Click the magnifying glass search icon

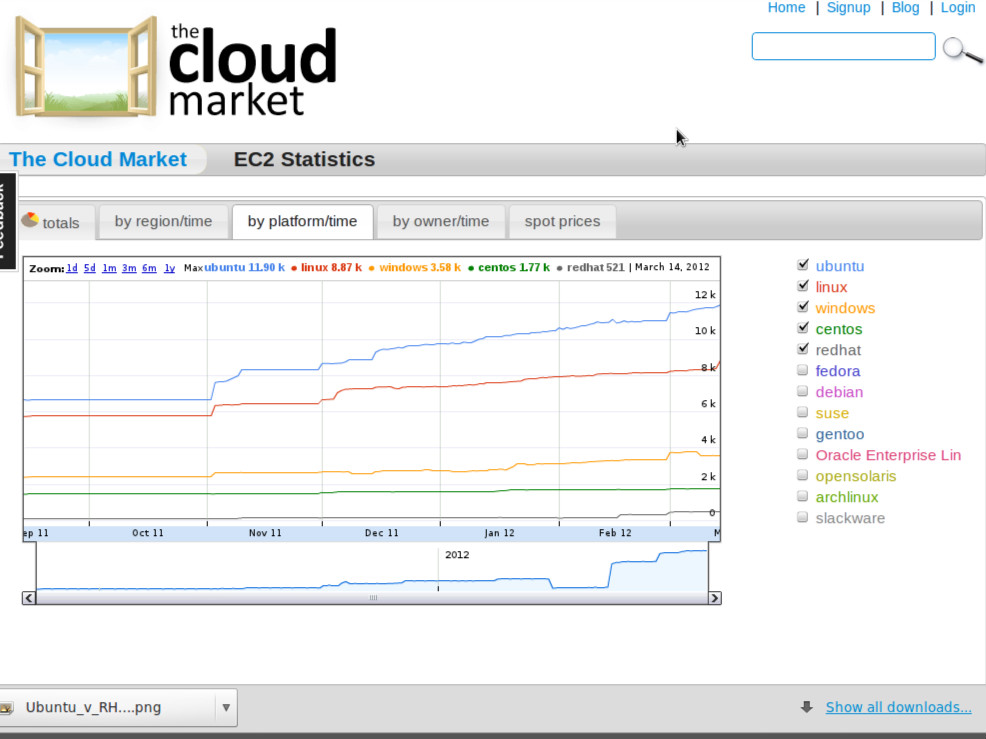[x=962, y=50]
